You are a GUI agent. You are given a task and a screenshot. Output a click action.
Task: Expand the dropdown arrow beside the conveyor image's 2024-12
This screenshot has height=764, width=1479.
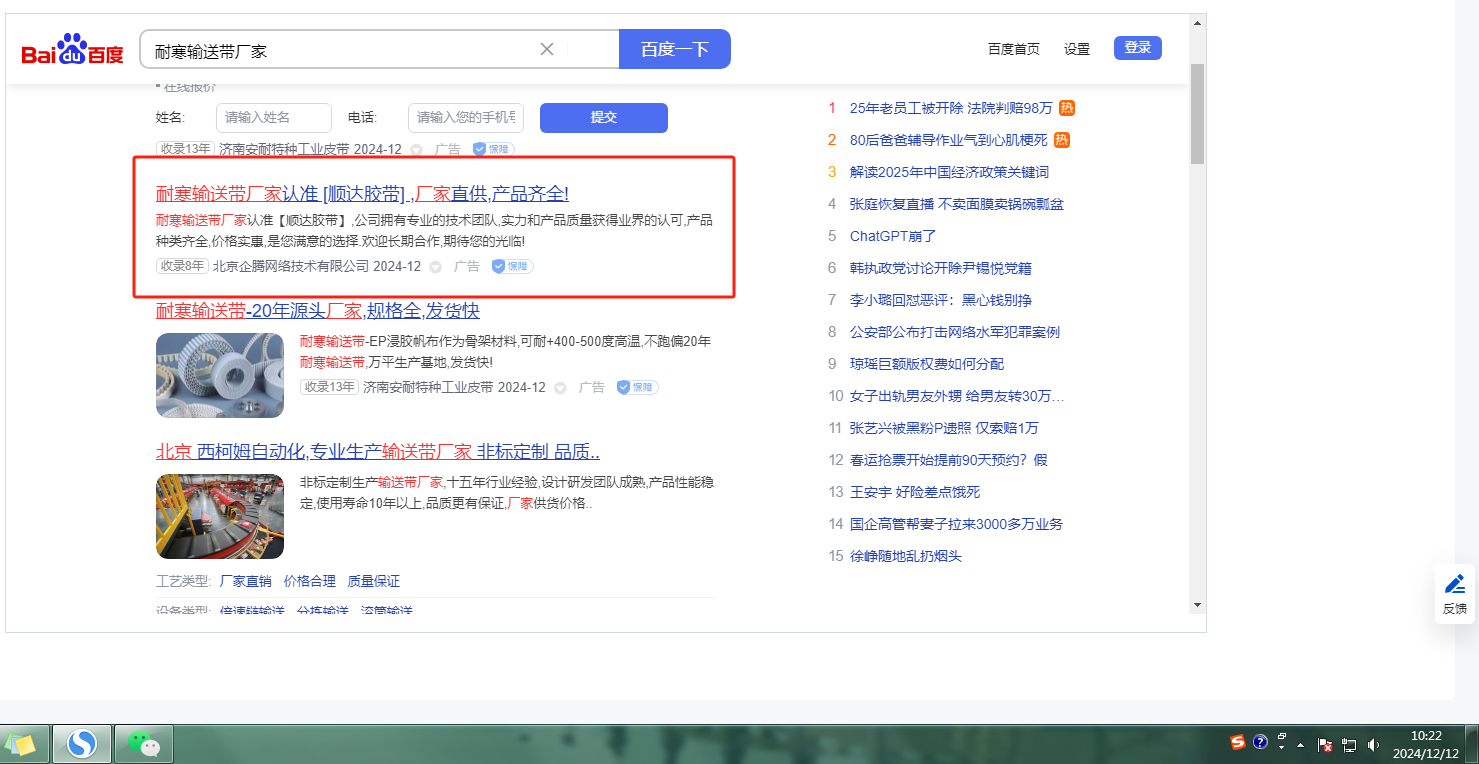tap(560, 388)
